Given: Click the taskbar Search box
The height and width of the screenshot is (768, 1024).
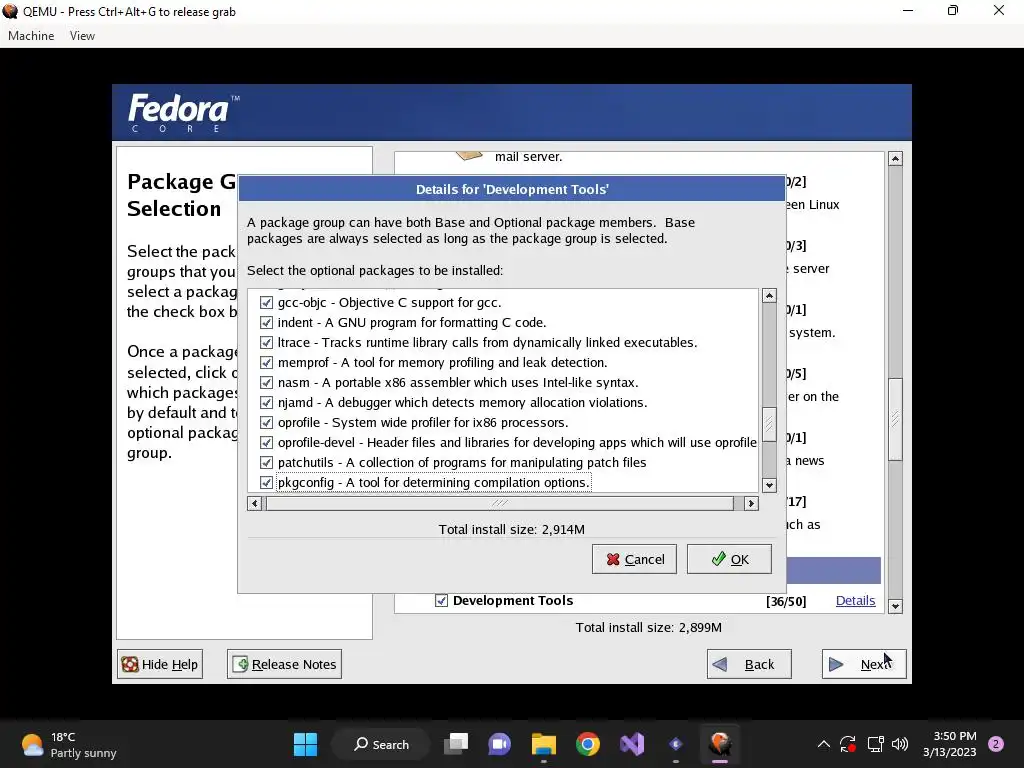Looking at the screenshot, I should pyautogui.click(x=381, y=744).
